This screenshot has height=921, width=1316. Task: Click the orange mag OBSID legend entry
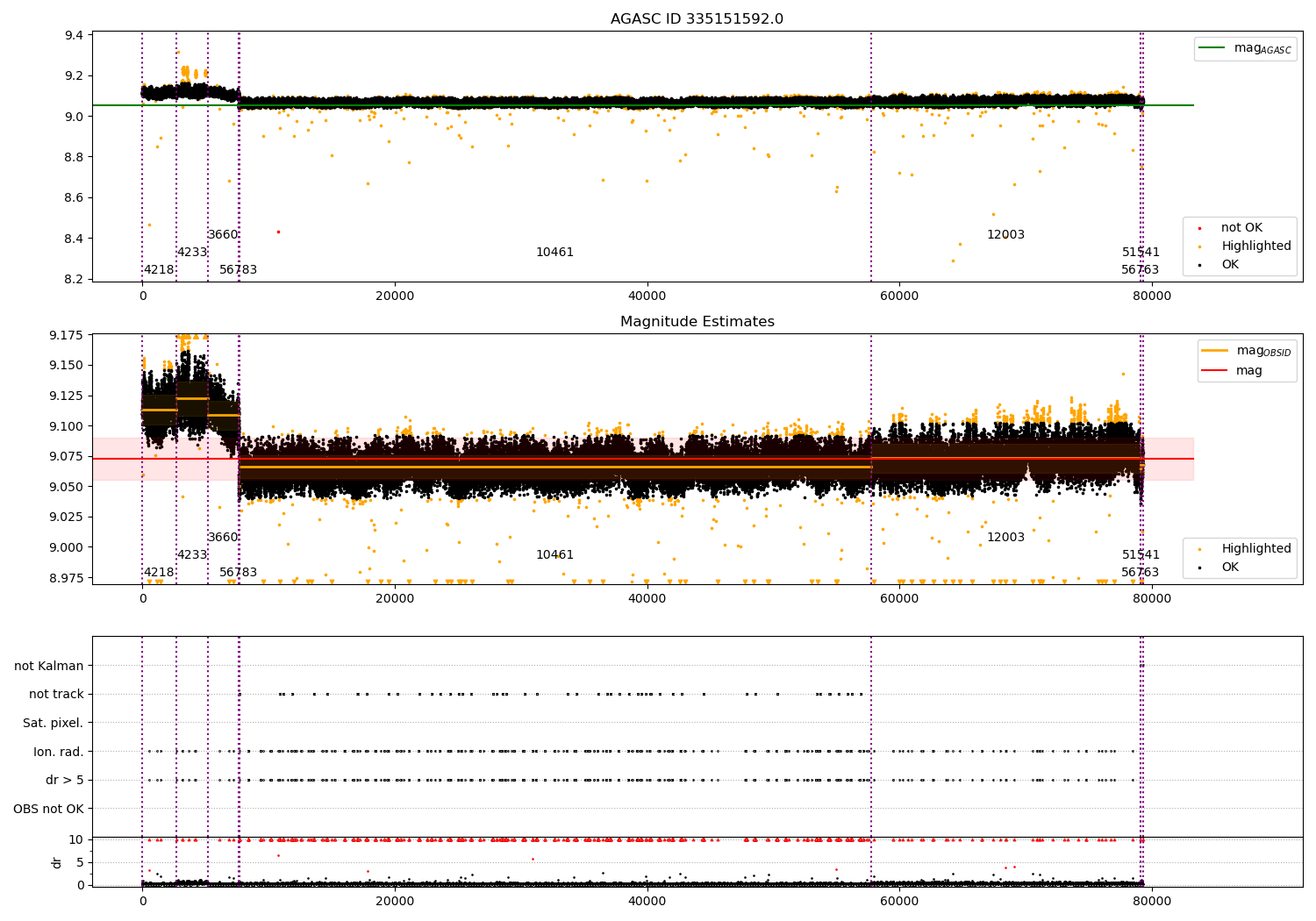point(1215,351)
